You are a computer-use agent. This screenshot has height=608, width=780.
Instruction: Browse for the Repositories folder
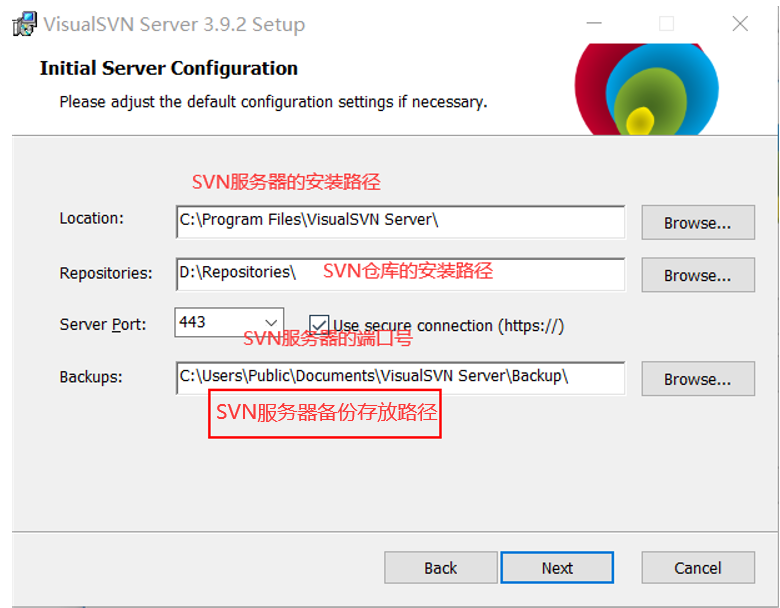pyautogui.click(x=698, y=275)
